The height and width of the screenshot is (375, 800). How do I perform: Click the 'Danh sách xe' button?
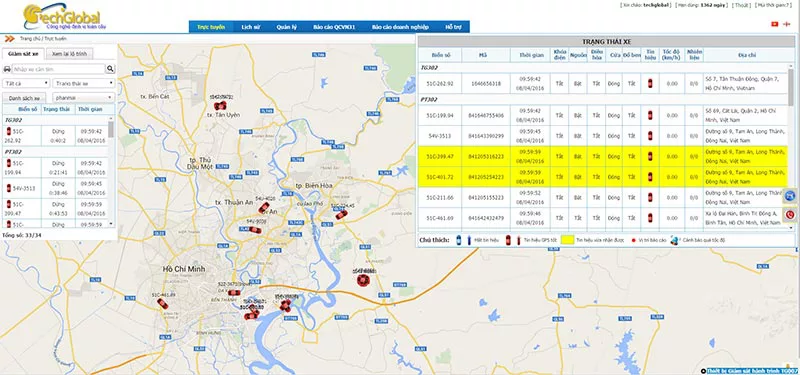tap(24, 97)
